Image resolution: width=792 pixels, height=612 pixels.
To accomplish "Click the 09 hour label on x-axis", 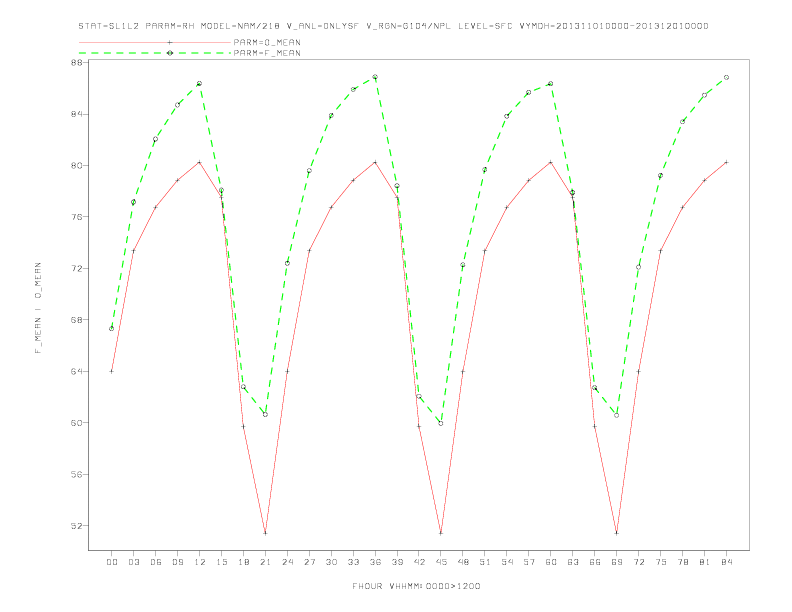I will pos(177,562).
